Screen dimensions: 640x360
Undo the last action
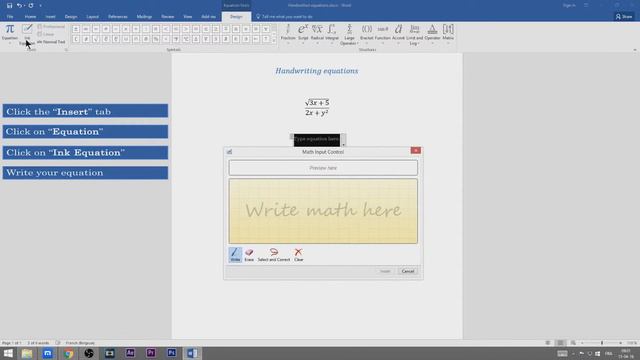click(x=19, y=5)
